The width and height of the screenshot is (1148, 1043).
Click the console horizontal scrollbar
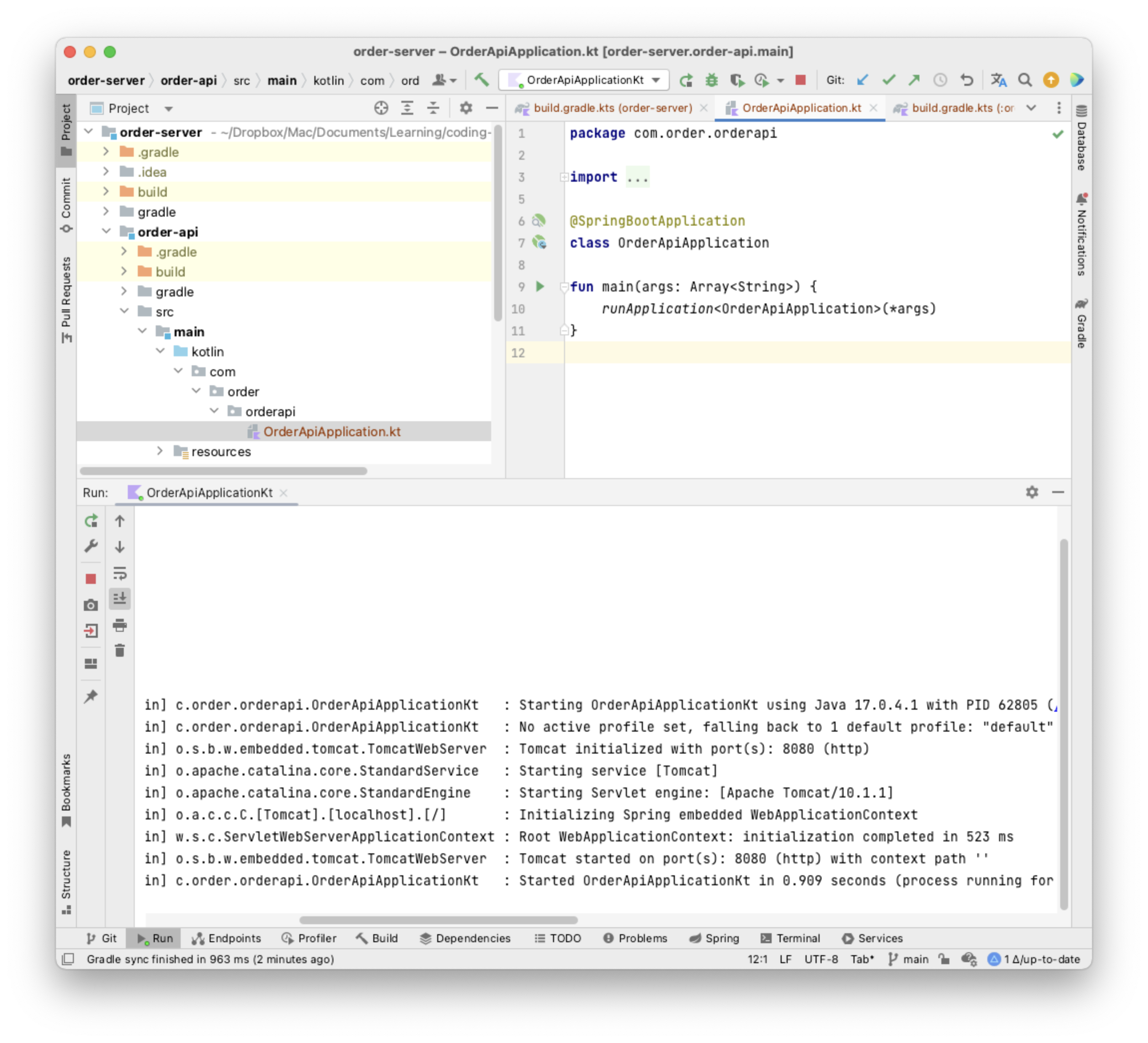click(438, 920)
